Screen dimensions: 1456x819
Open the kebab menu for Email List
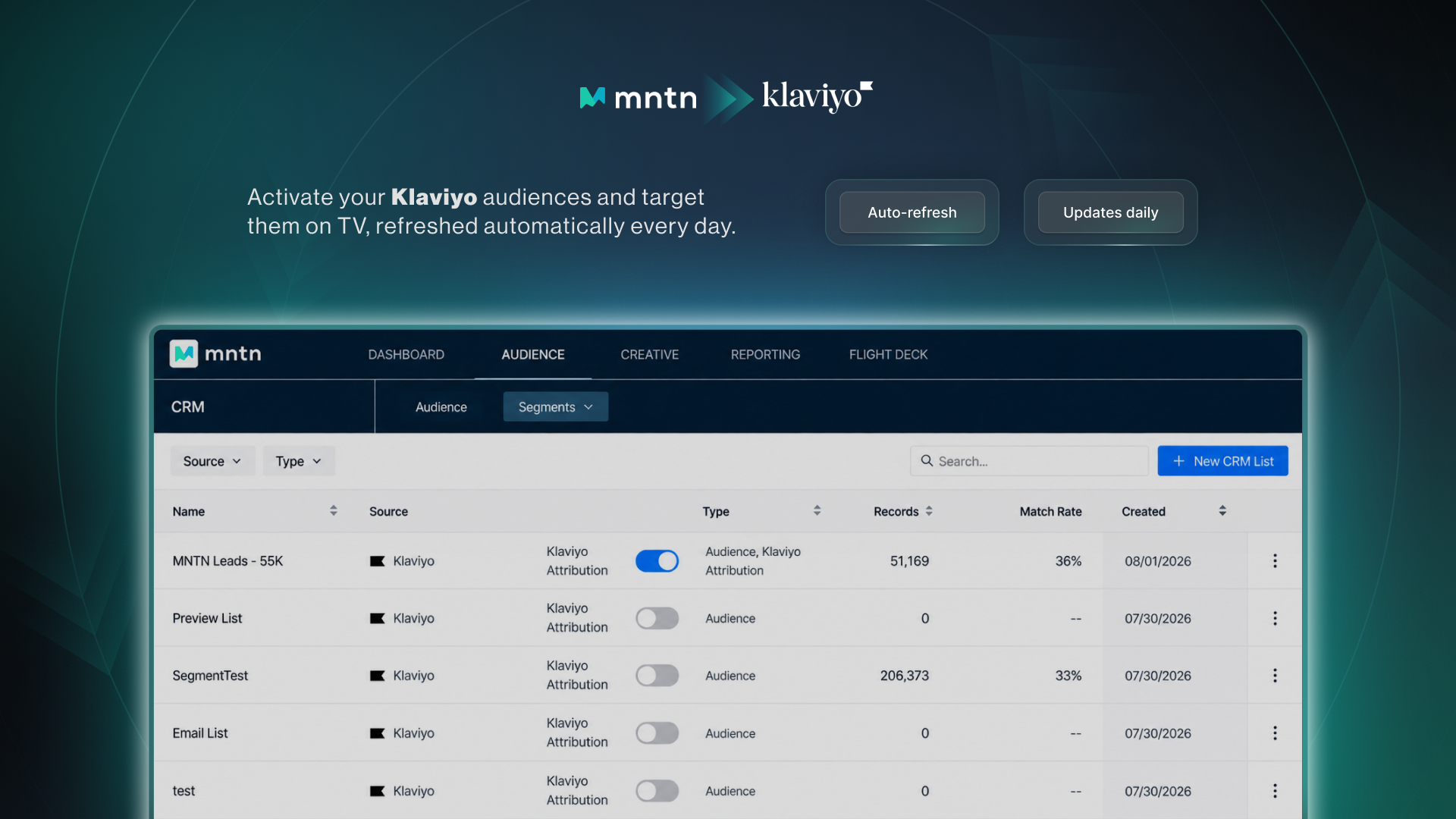click(1275, 733)
